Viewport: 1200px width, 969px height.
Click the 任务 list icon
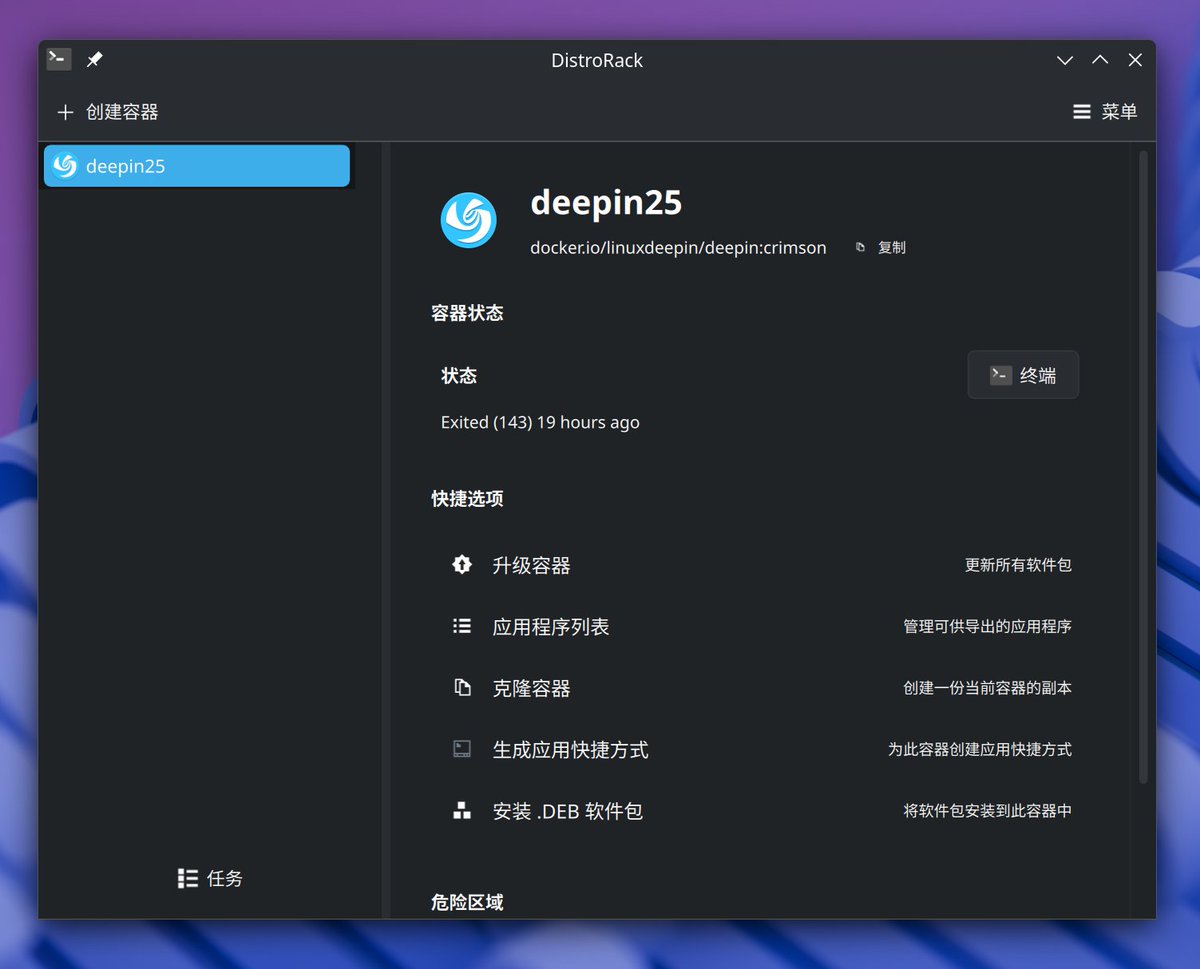click(187, 878)
